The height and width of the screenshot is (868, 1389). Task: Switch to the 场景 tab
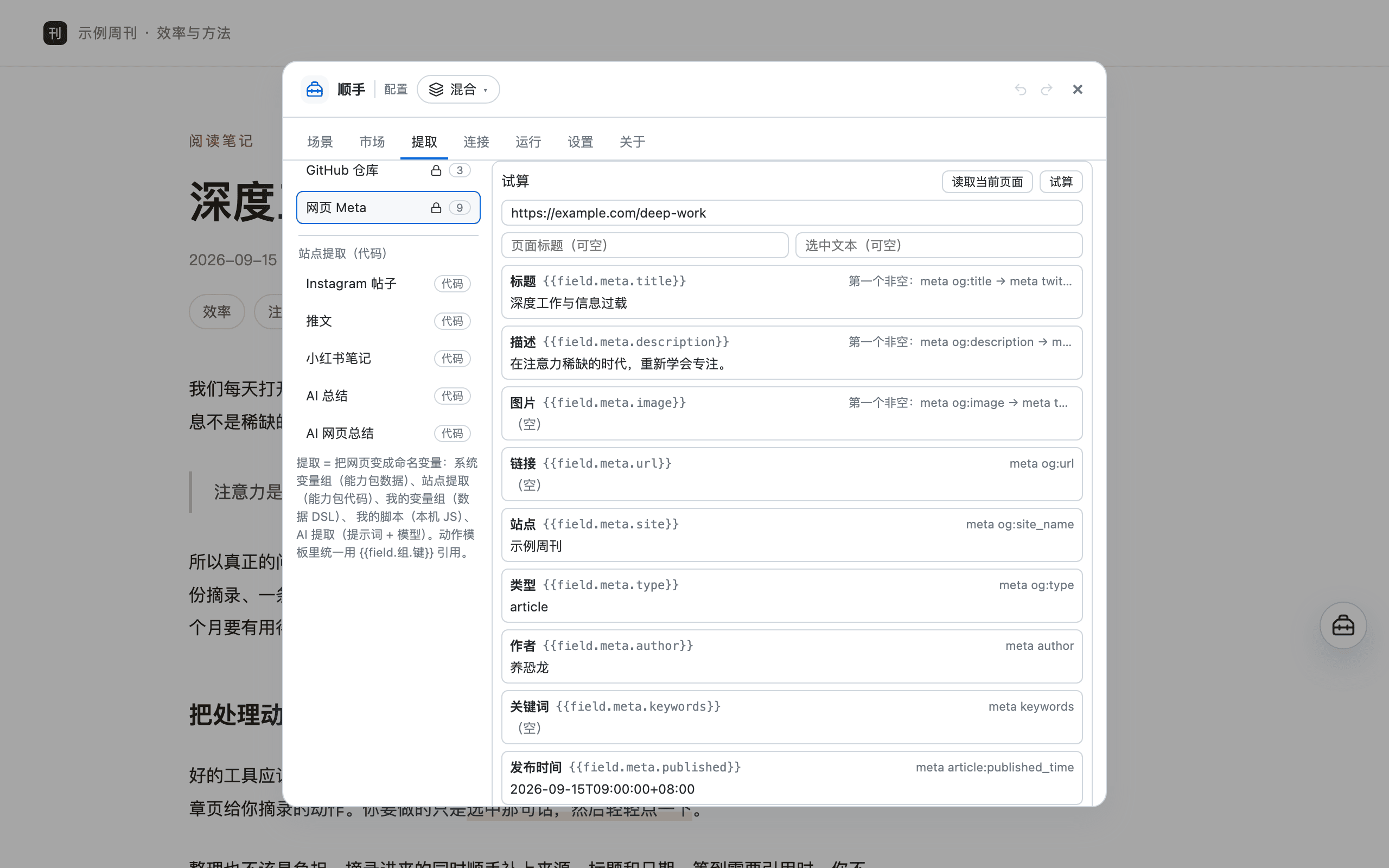(320, 142)
